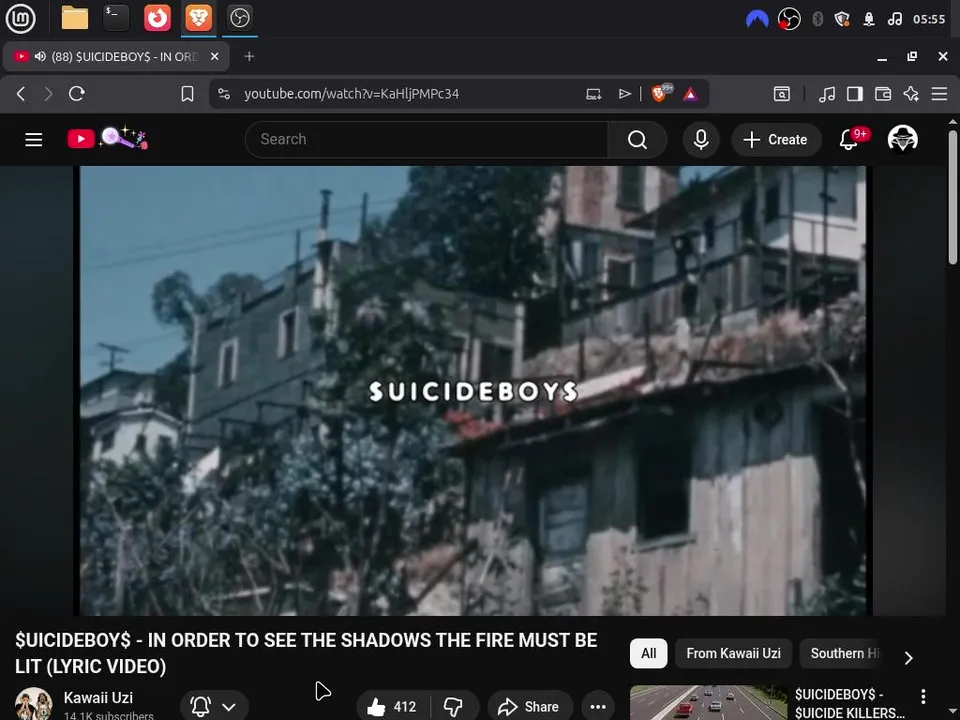Switch to the Brave browser taskbar item
960x720 pixels.
click(x=199, y=18)
